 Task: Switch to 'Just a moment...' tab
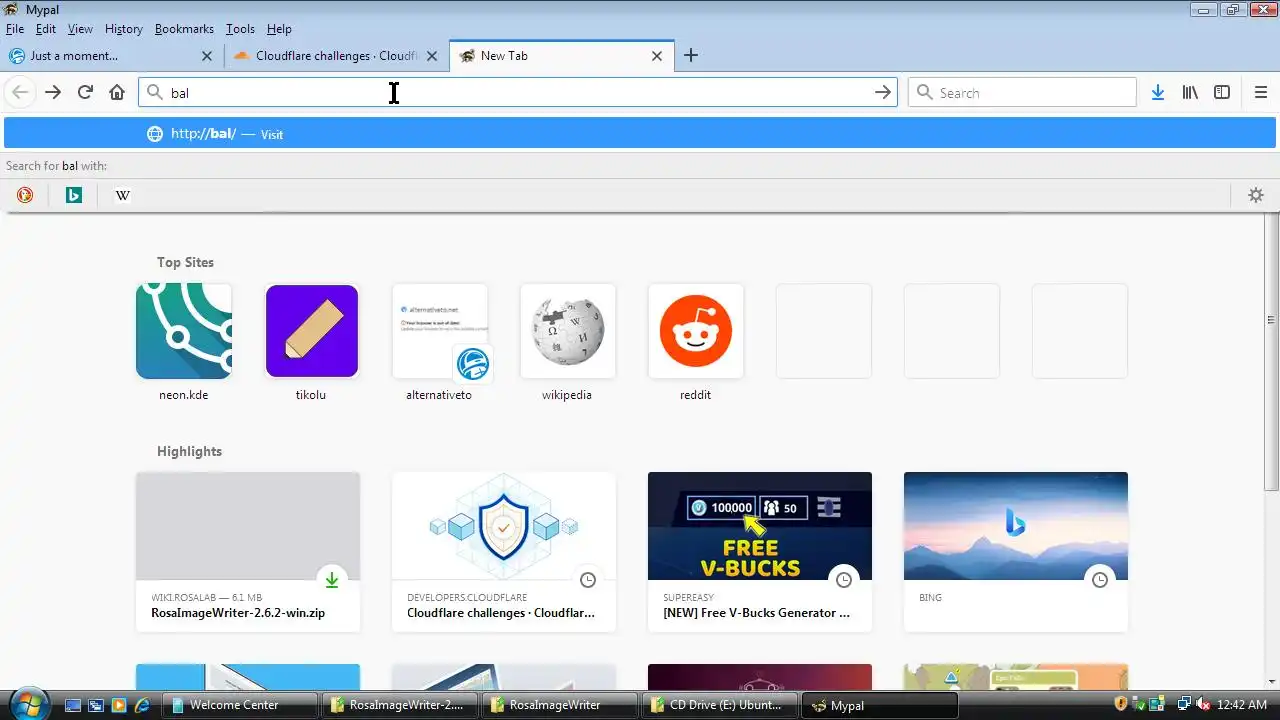coord(111,56)
